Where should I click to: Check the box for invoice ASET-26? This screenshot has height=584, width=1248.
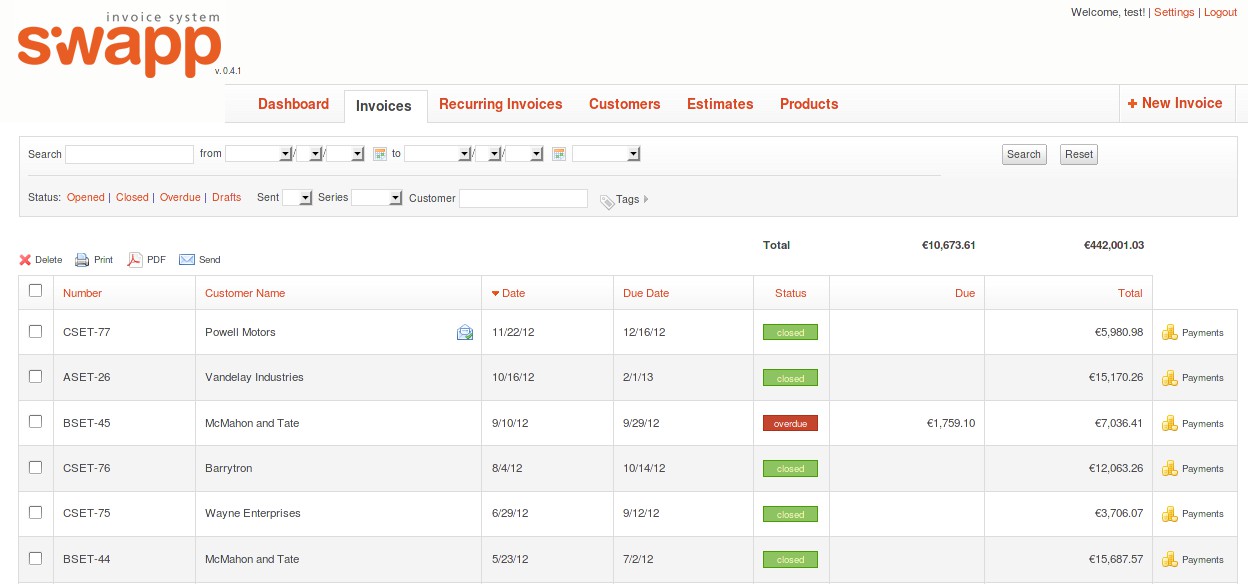tap(36, 377)
